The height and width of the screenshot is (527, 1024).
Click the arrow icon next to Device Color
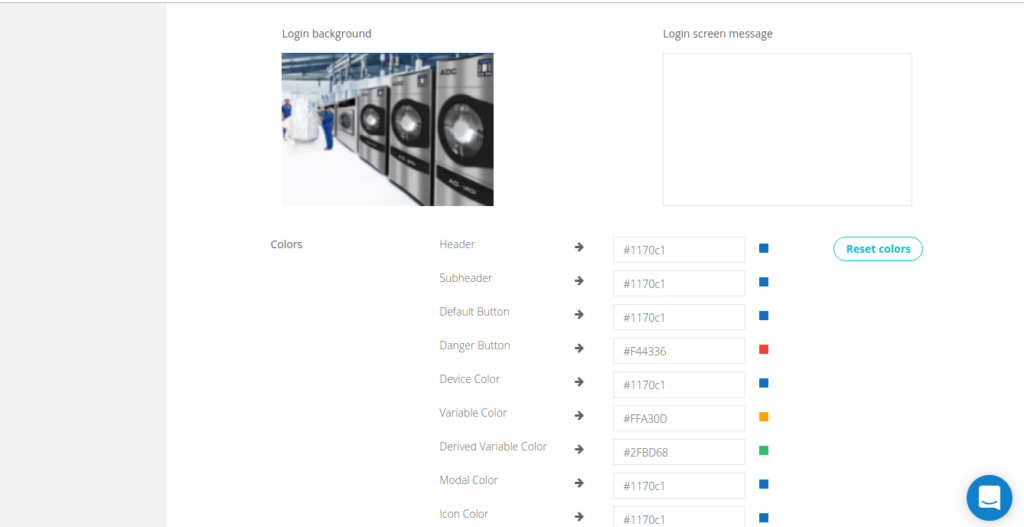[579, 382]
